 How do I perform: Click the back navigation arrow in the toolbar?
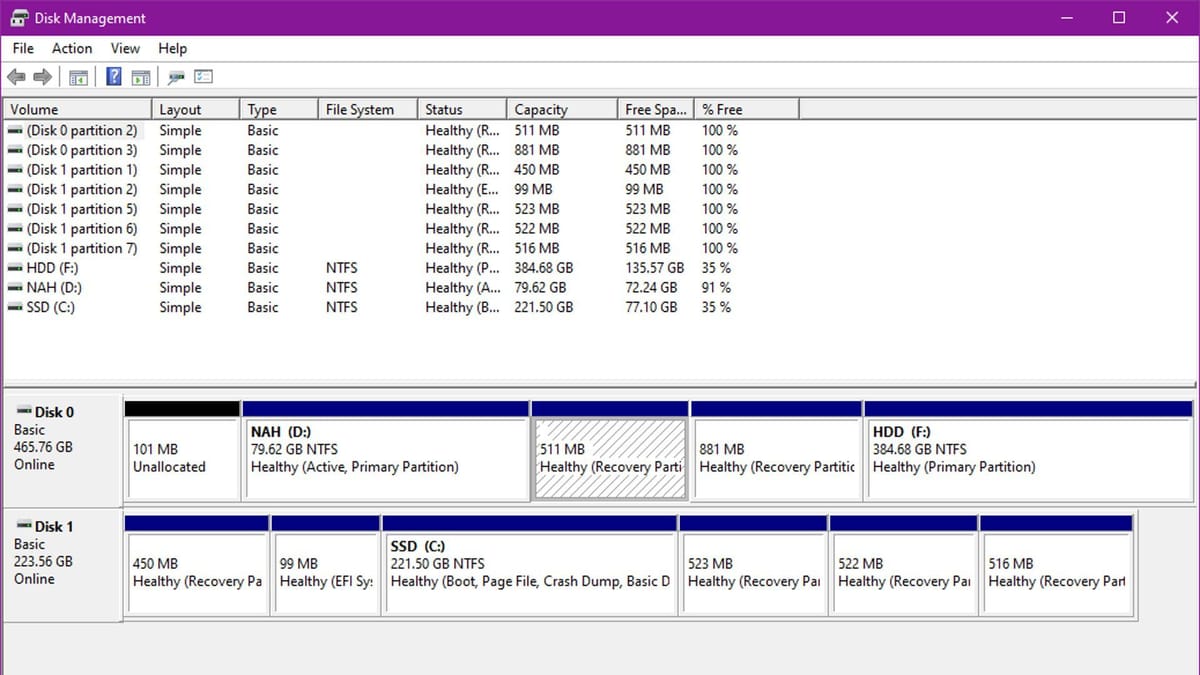16,76
